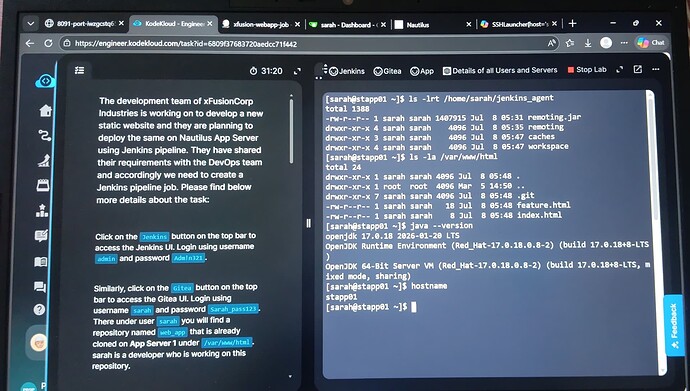
Task: Click the help question mark sidebar icon
Action: [x=39, y=310]
